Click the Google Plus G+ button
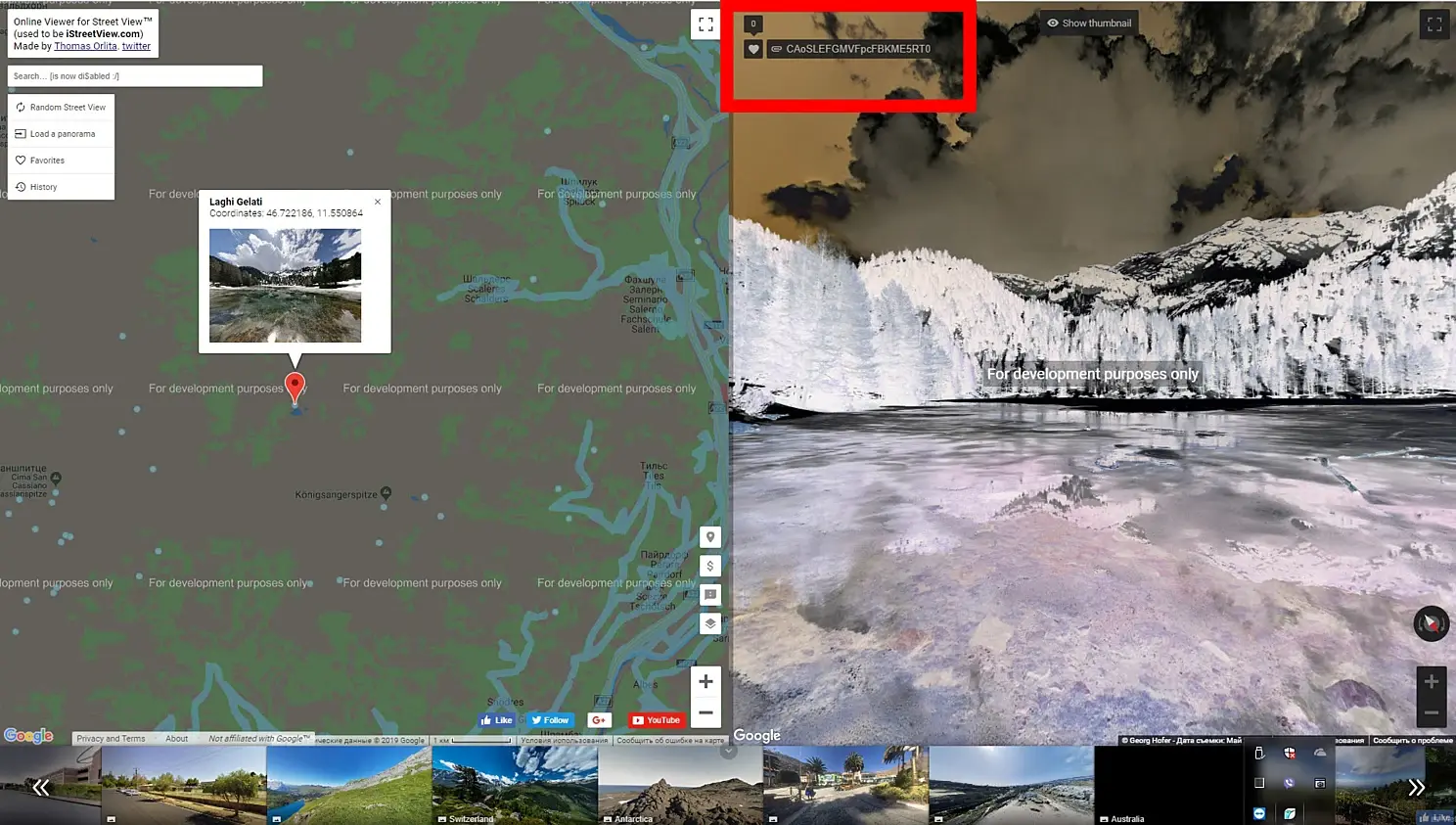Viewport: 1456px width, 825px height. (599, 720)
